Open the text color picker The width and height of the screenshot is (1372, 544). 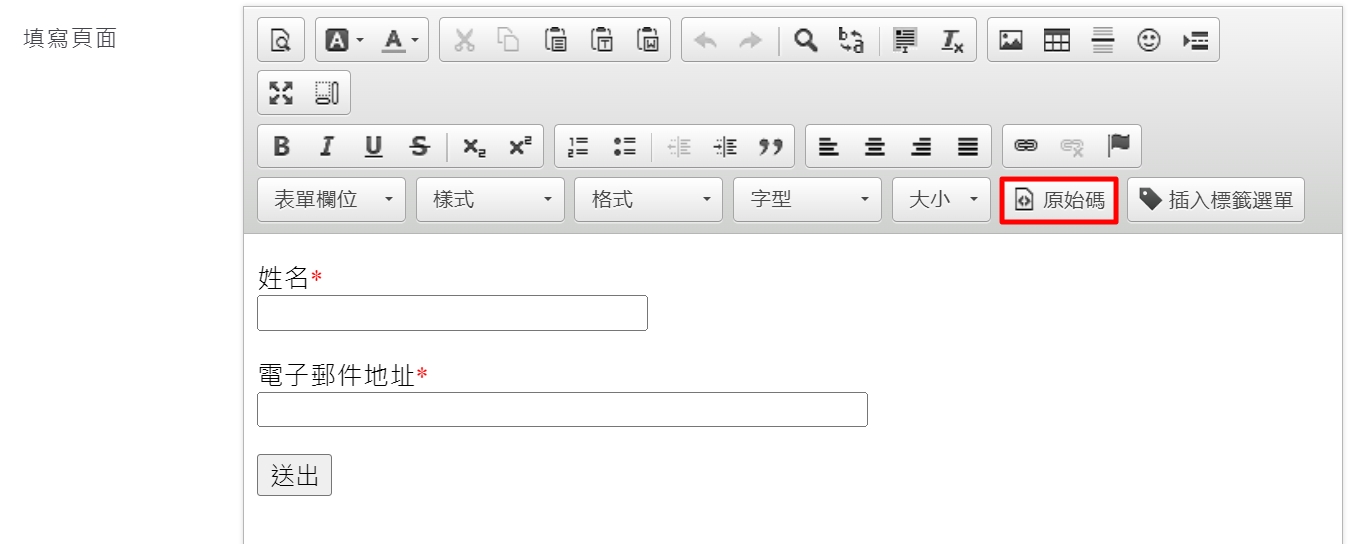tap(402, 40)
